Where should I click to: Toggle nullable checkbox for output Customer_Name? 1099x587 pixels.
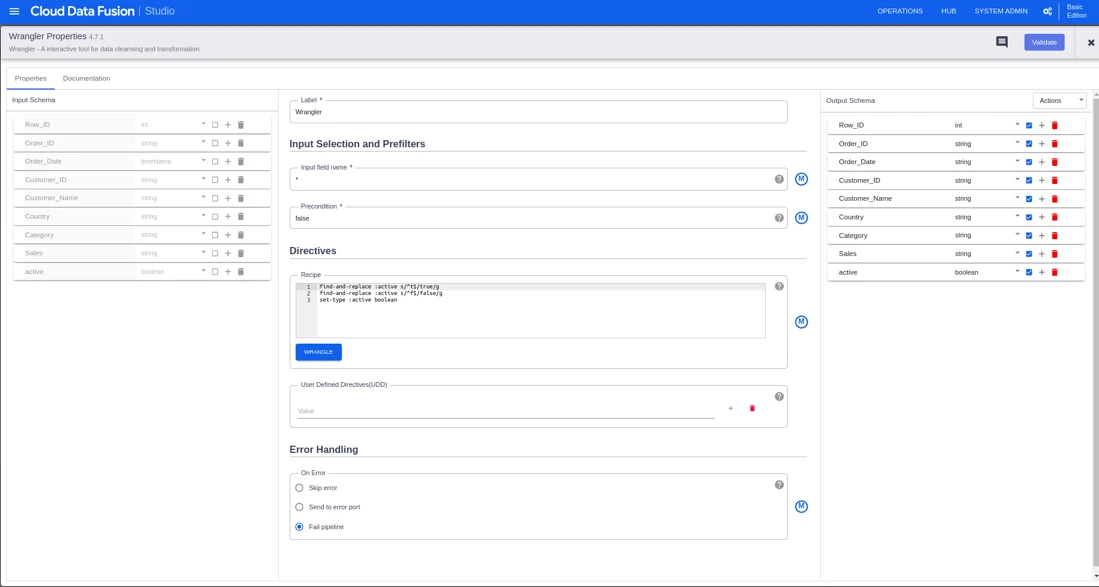click(1029, 199)
